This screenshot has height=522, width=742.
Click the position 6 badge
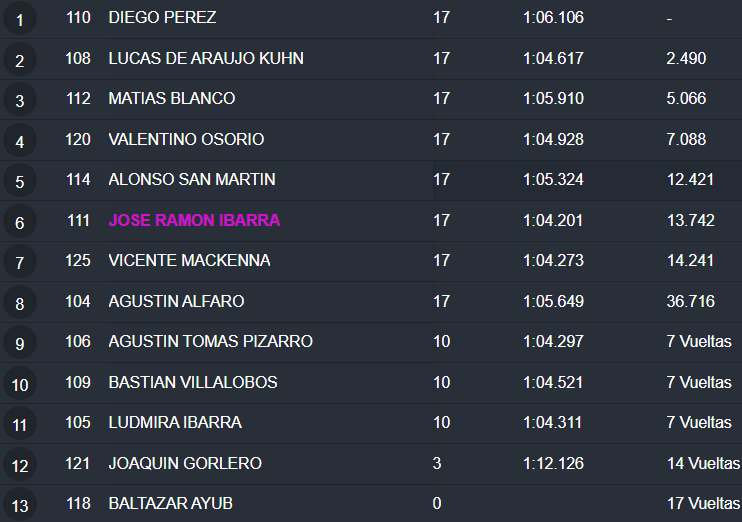click(x=20, y=222)
